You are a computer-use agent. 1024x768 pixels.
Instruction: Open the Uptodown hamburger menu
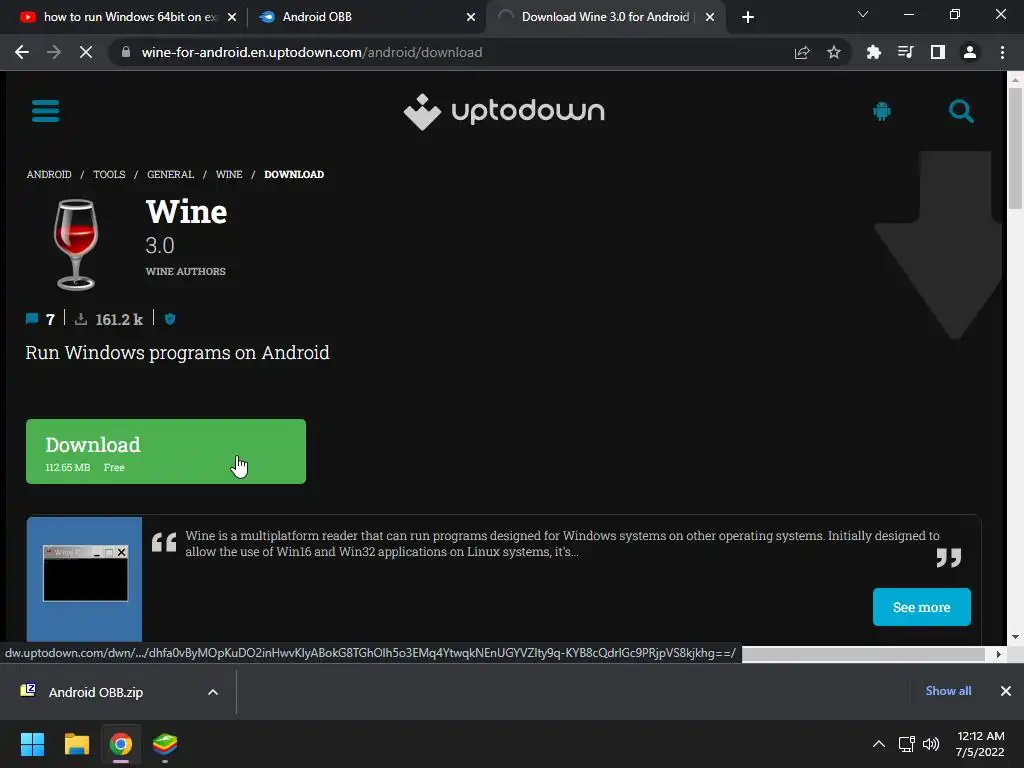tap(46, 111)
